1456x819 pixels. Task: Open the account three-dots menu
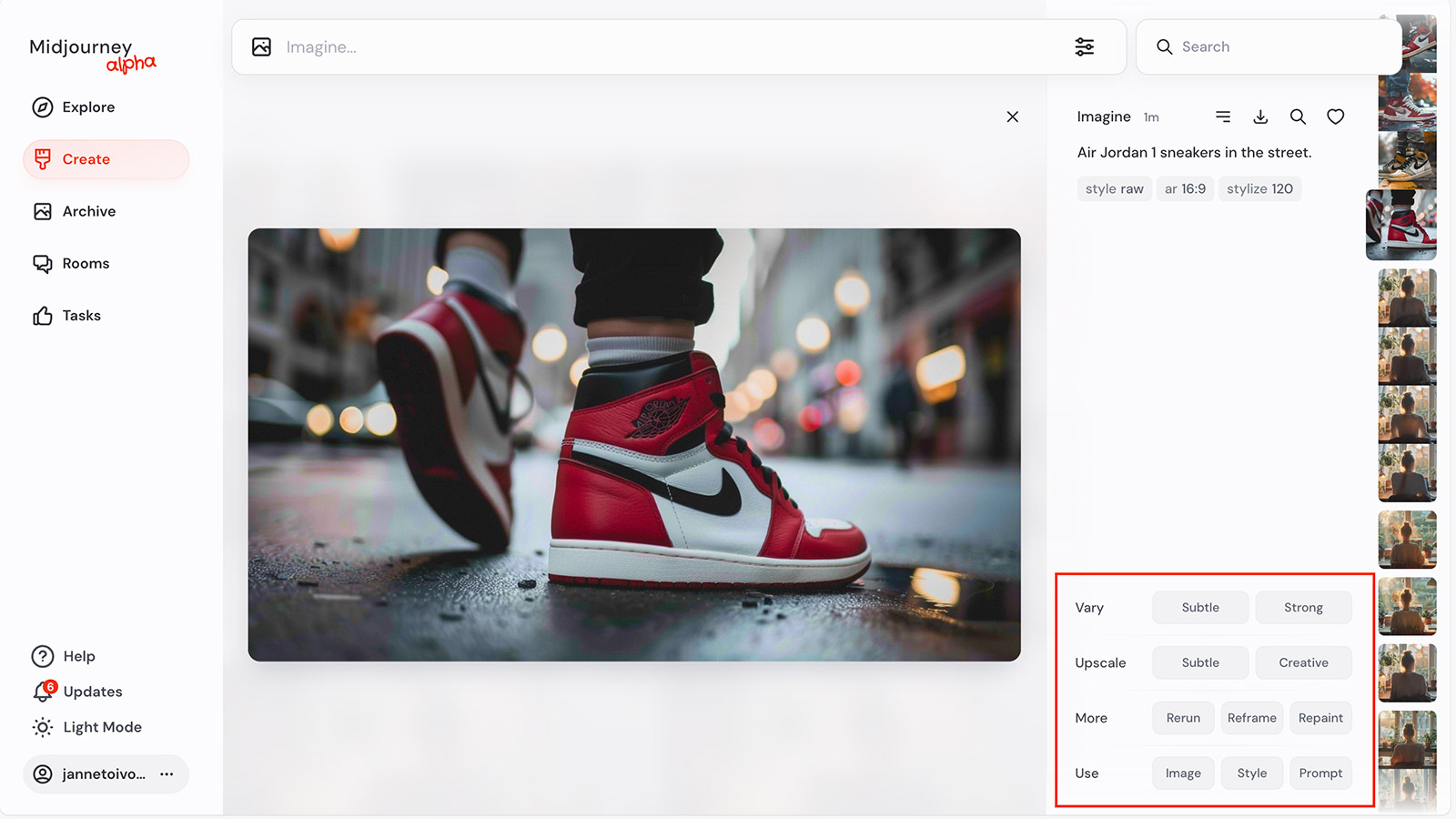click(x=167, y=774)
